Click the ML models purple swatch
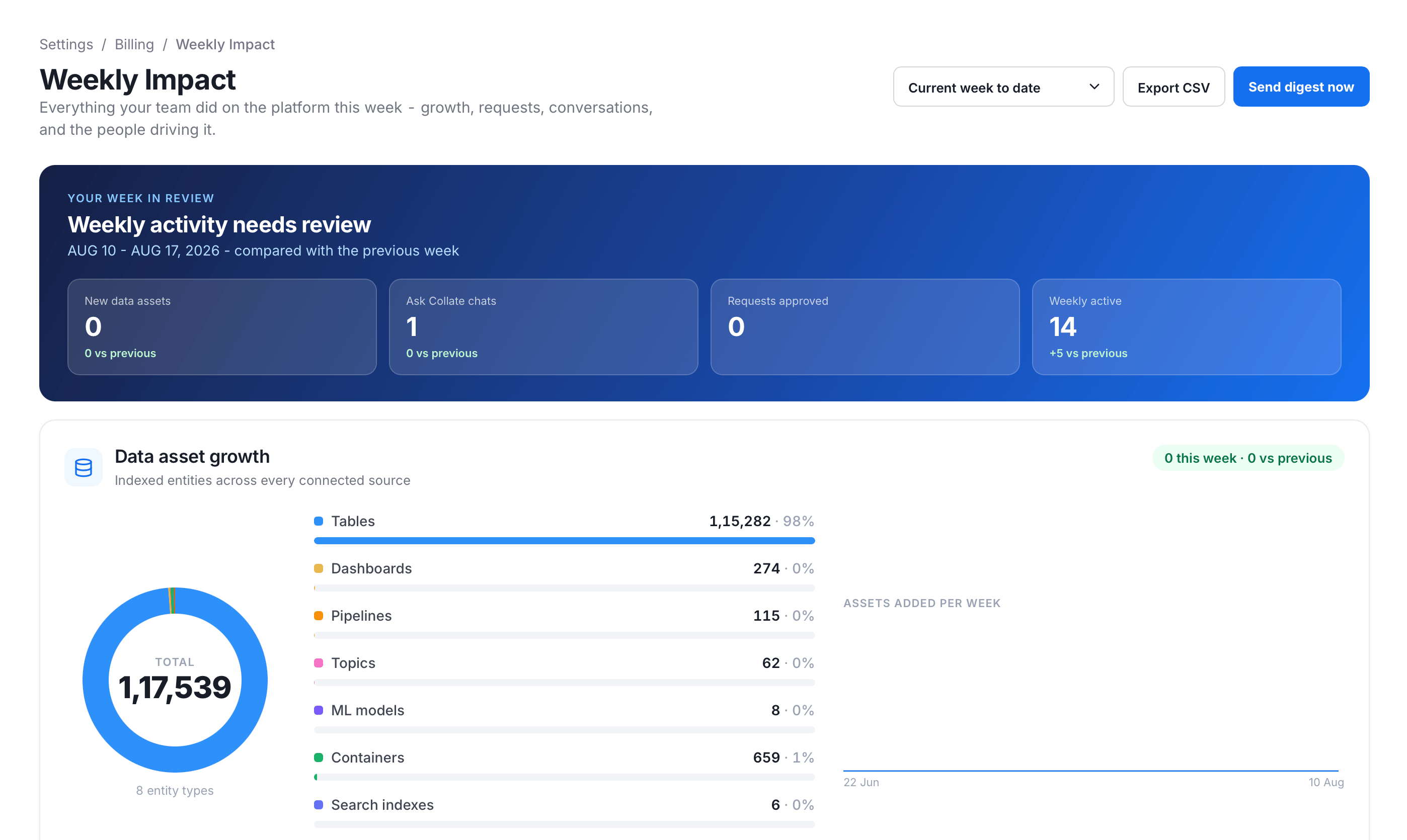1407x840 pixels. pos(319,710)
